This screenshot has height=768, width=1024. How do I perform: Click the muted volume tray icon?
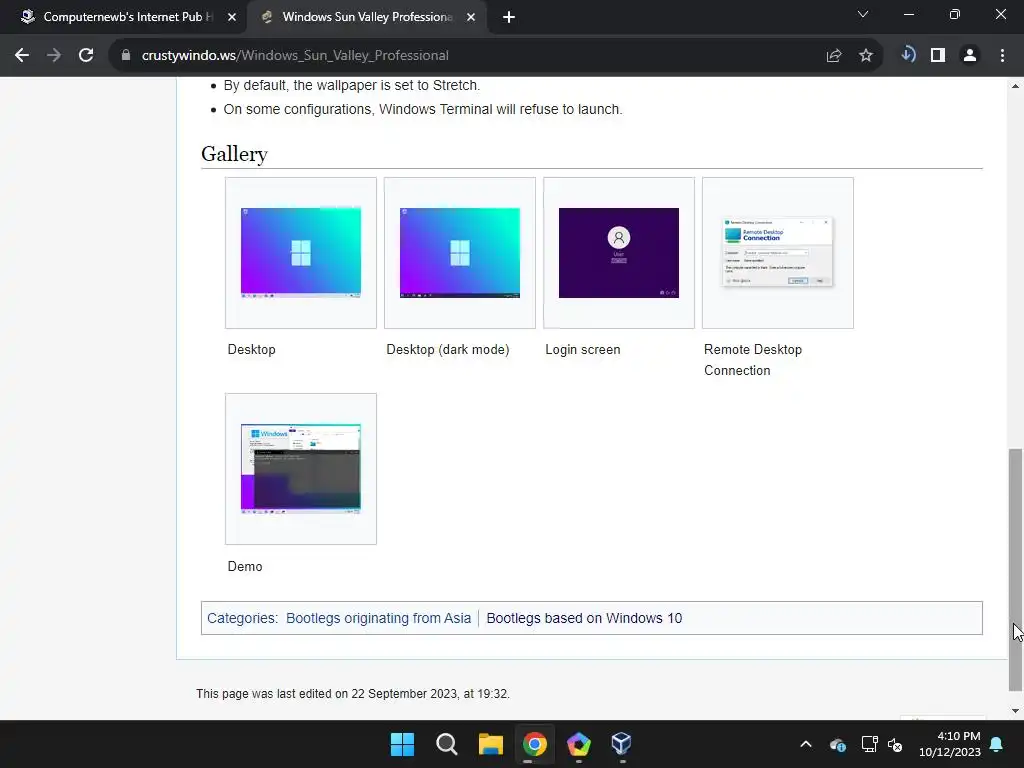coord(895,744)
